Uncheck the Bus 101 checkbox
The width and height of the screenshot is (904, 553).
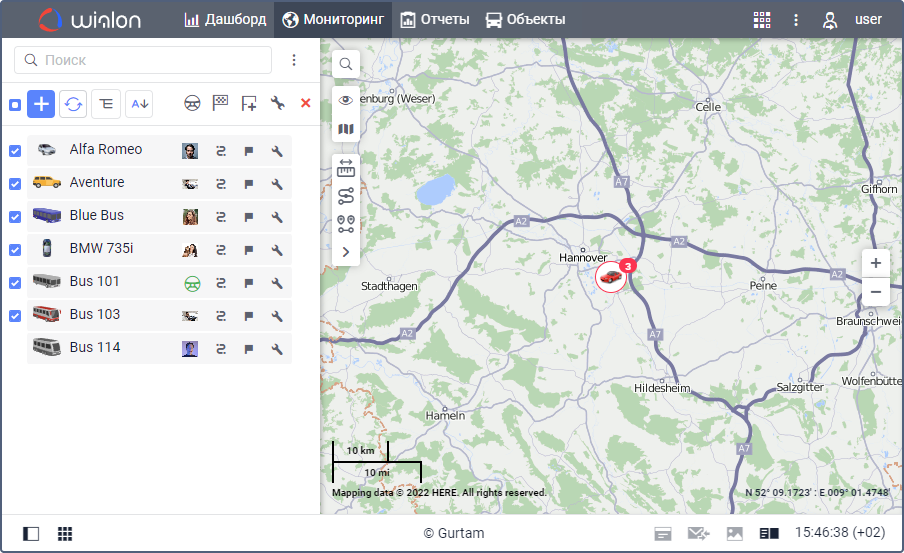(x=15, y=283)
